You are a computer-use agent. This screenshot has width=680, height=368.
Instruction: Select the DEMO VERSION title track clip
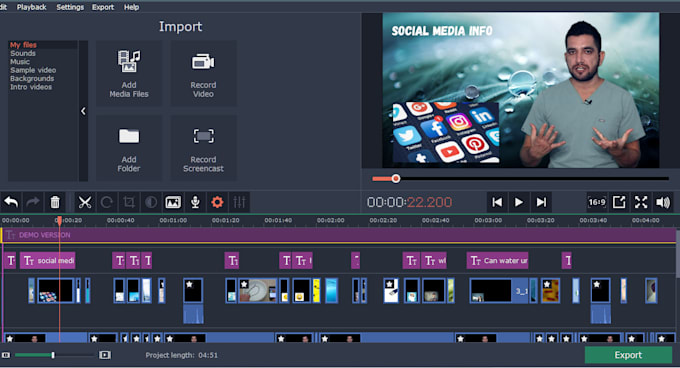coord(338,235)
